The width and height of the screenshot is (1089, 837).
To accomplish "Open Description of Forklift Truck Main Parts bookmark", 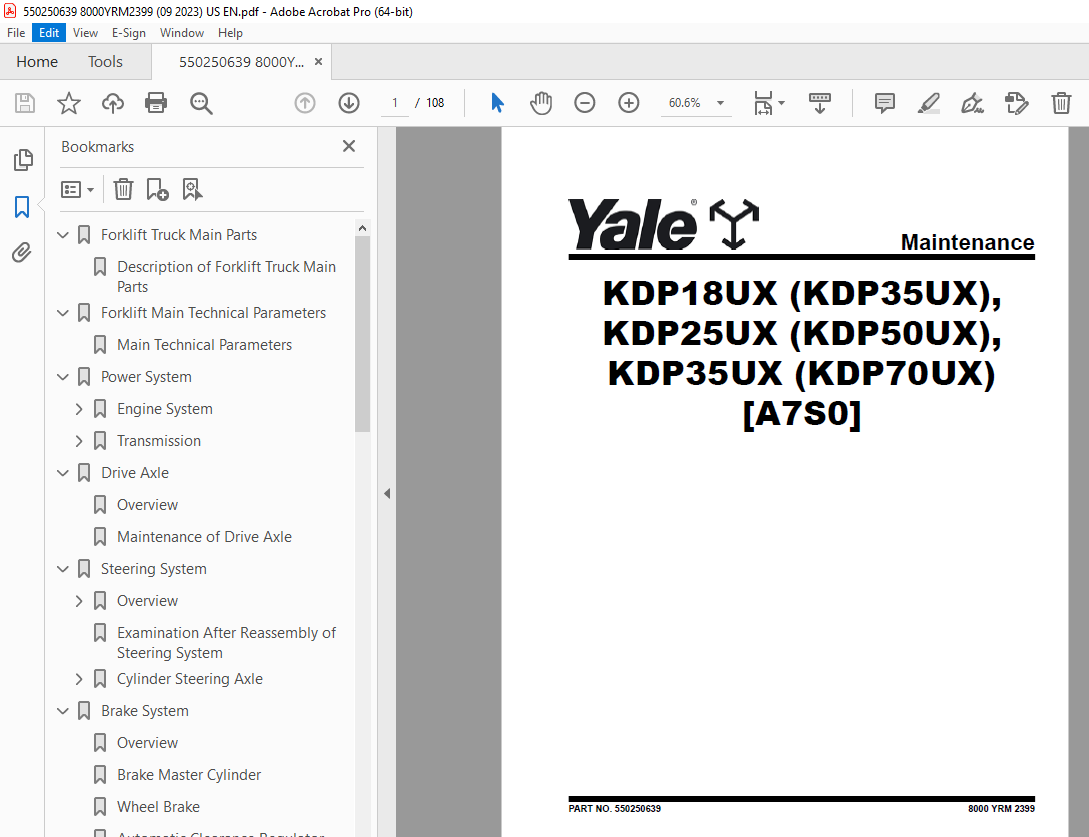I will tap(226, 276).
